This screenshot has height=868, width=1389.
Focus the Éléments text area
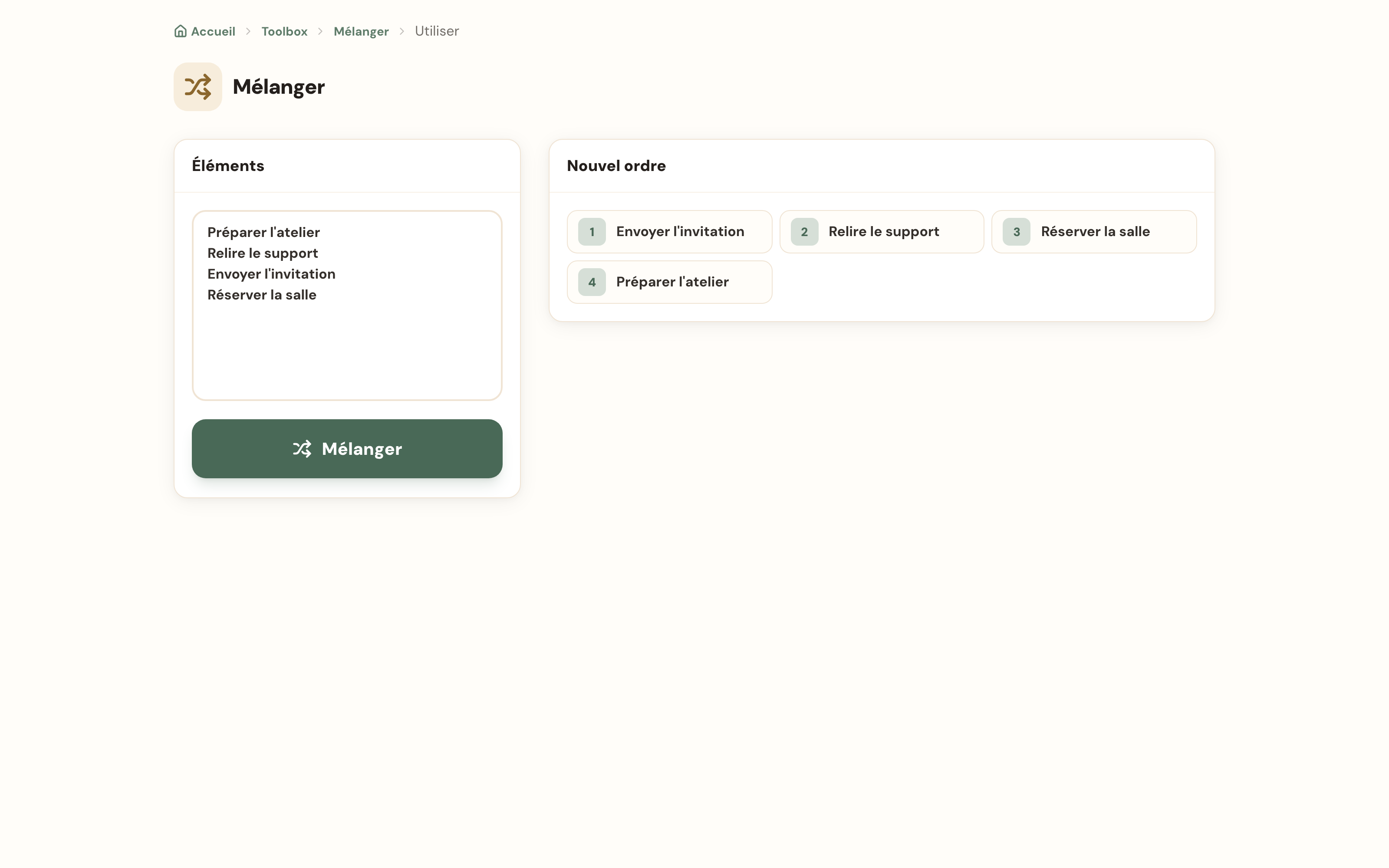coord(347,306)
